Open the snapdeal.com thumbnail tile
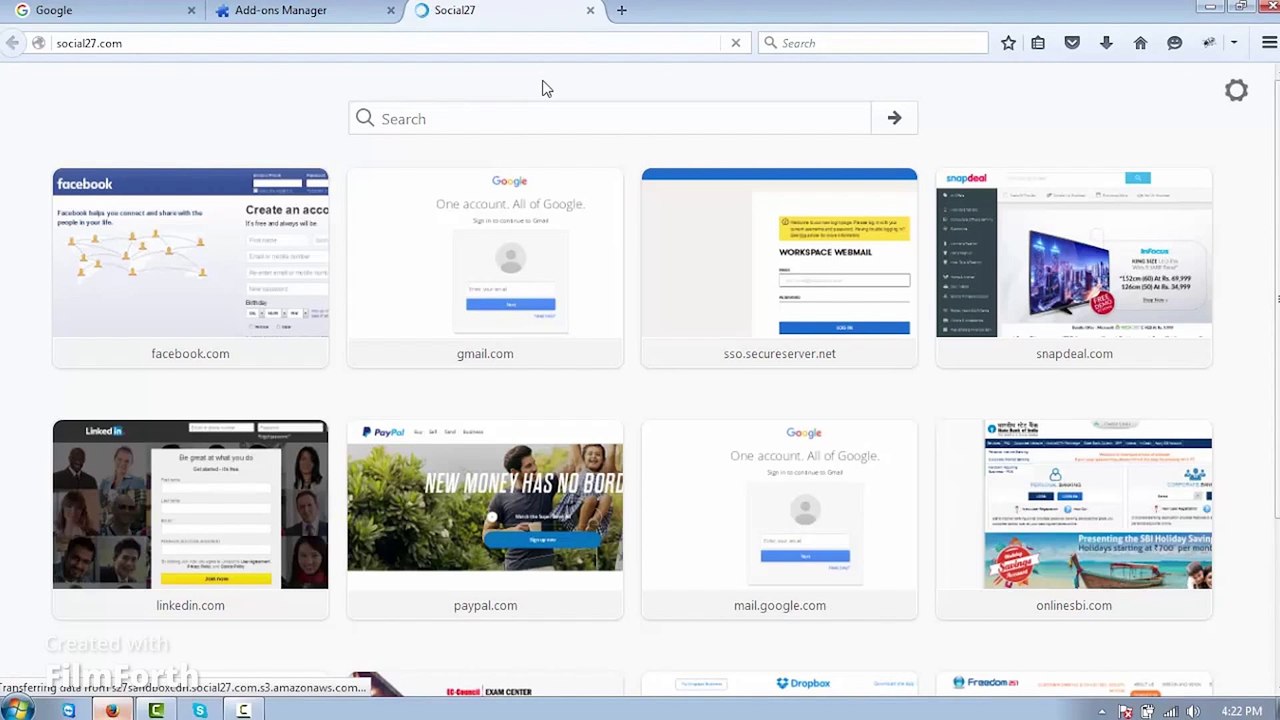The width and height of the screenshot is (1280, 720). [x=1074, y=268]
